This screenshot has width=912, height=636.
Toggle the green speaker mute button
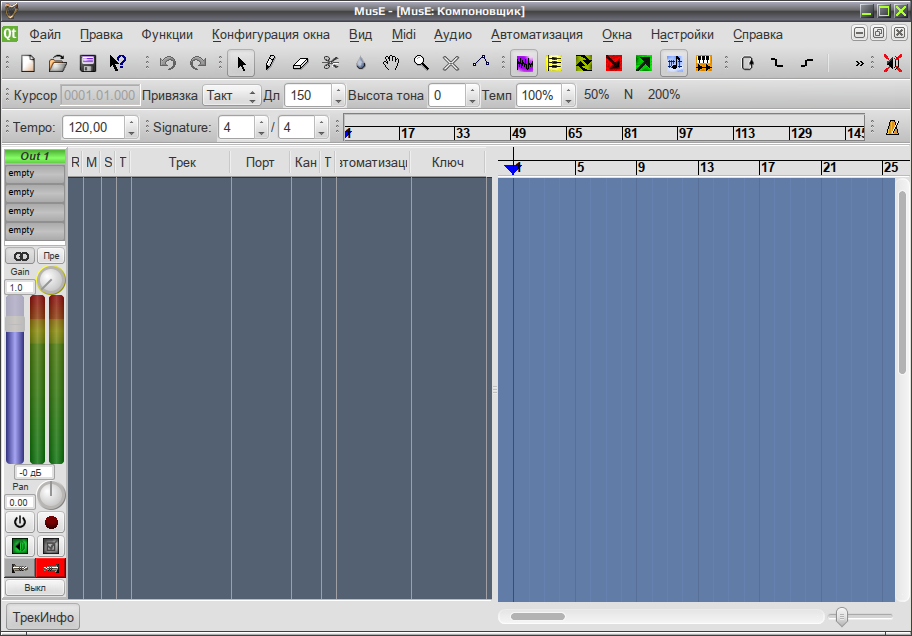(x=20, y=546)
